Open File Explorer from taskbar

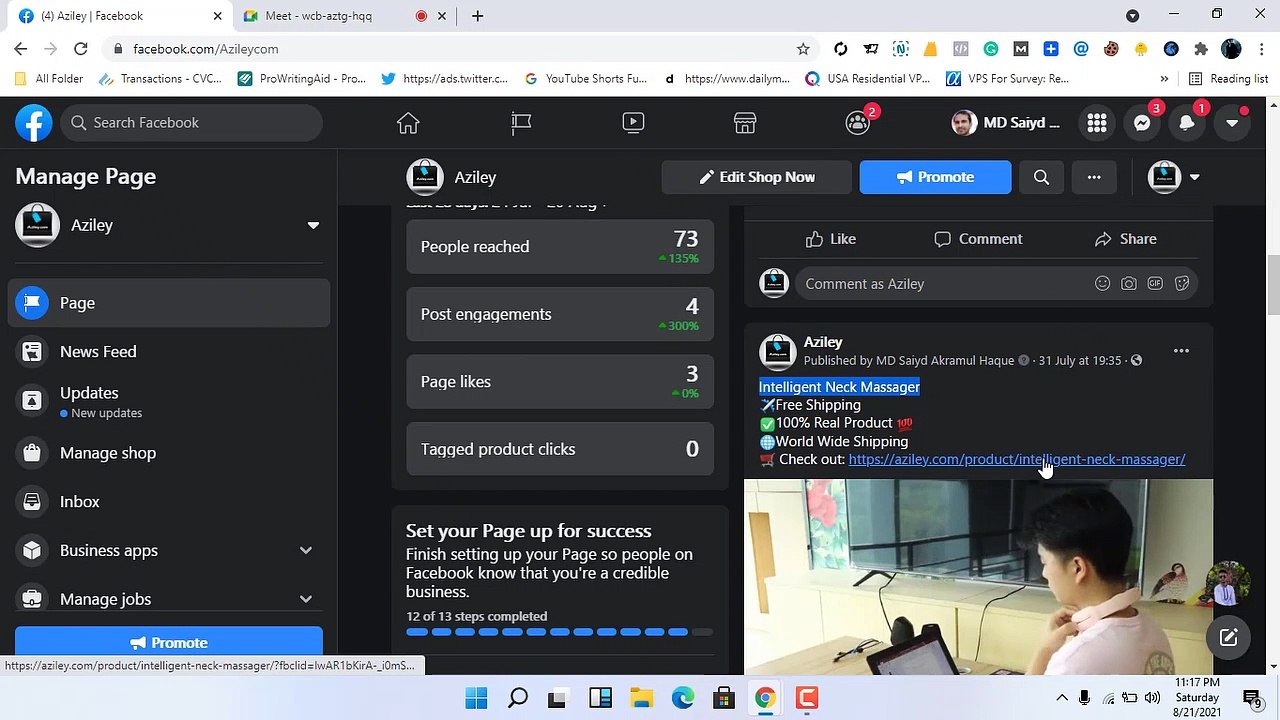tap(641, 698)
